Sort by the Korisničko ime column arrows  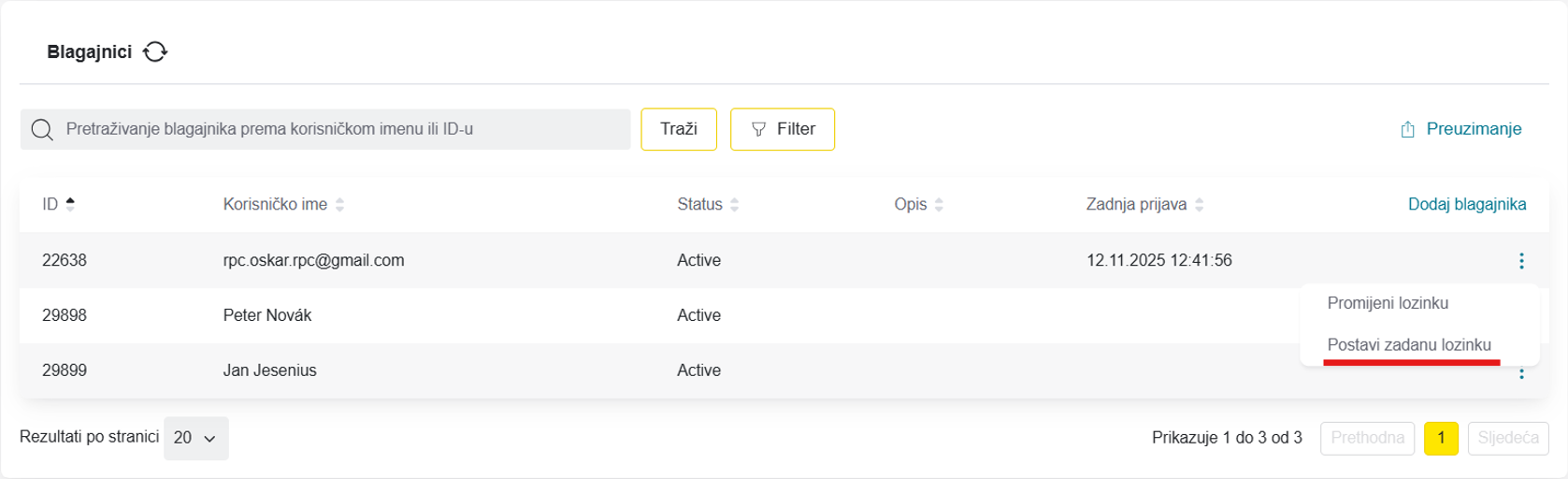click(339, 204)
